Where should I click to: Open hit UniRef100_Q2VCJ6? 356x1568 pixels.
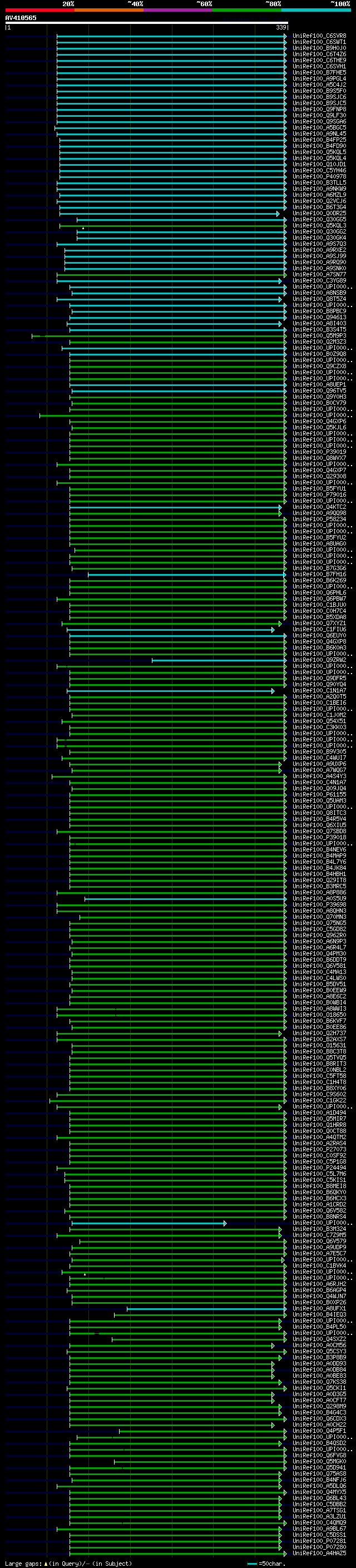tap(319, 201)
